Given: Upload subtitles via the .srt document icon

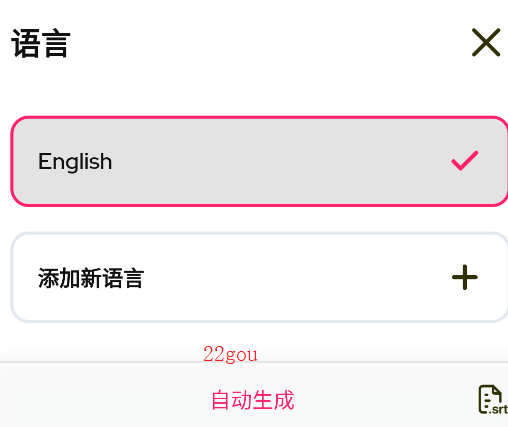Looking at the screenshot, I should [x=493, y=399].
